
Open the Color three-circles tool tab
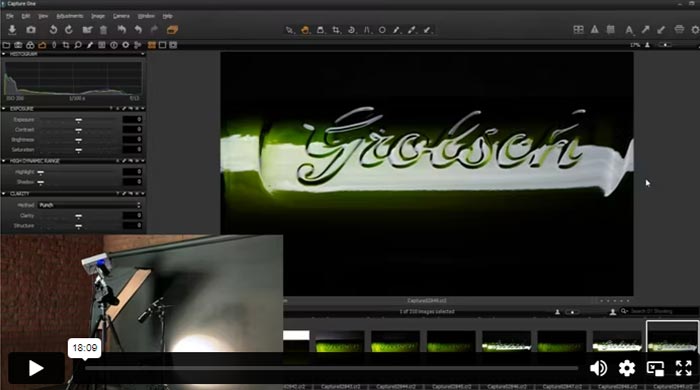[30, 45]
